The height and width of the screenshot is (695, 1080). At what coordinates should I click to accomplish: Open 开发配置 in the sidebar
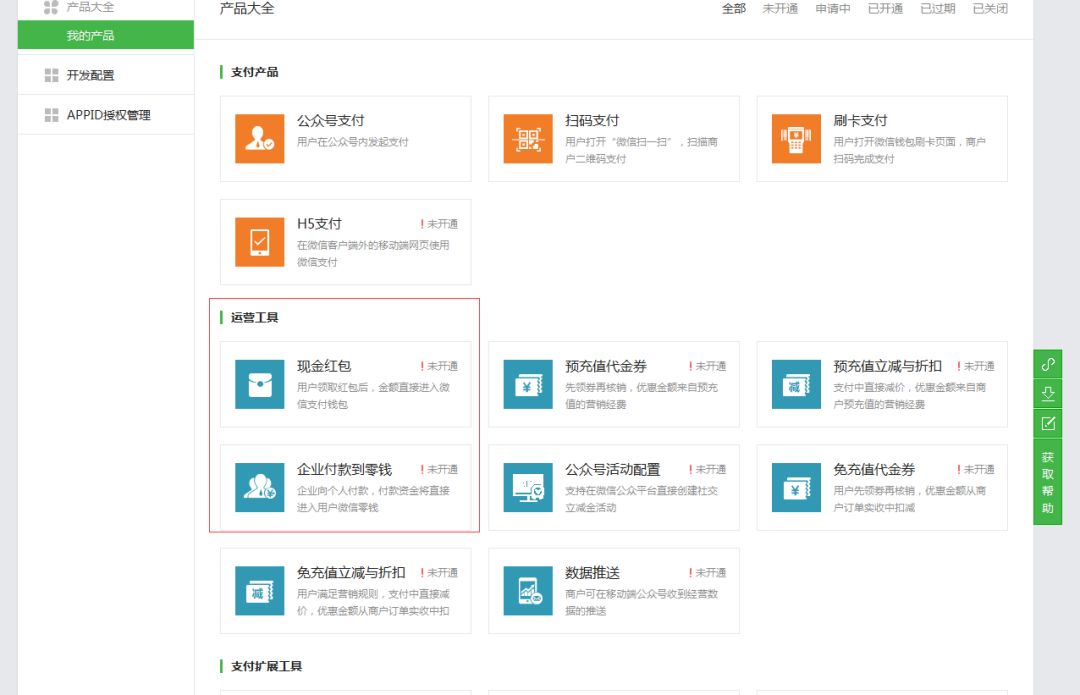[105, 75]
